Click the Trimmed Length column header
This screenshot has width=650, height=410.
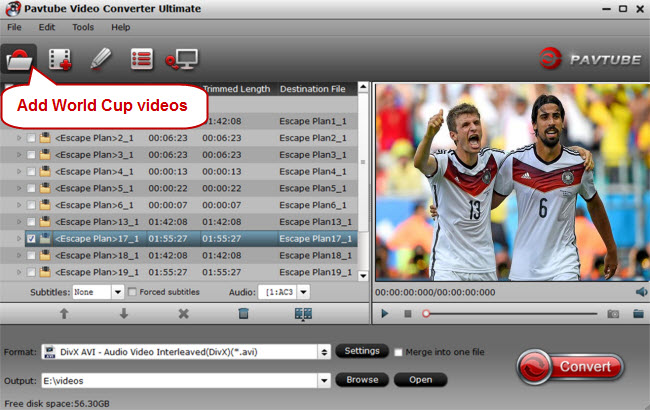236,89
